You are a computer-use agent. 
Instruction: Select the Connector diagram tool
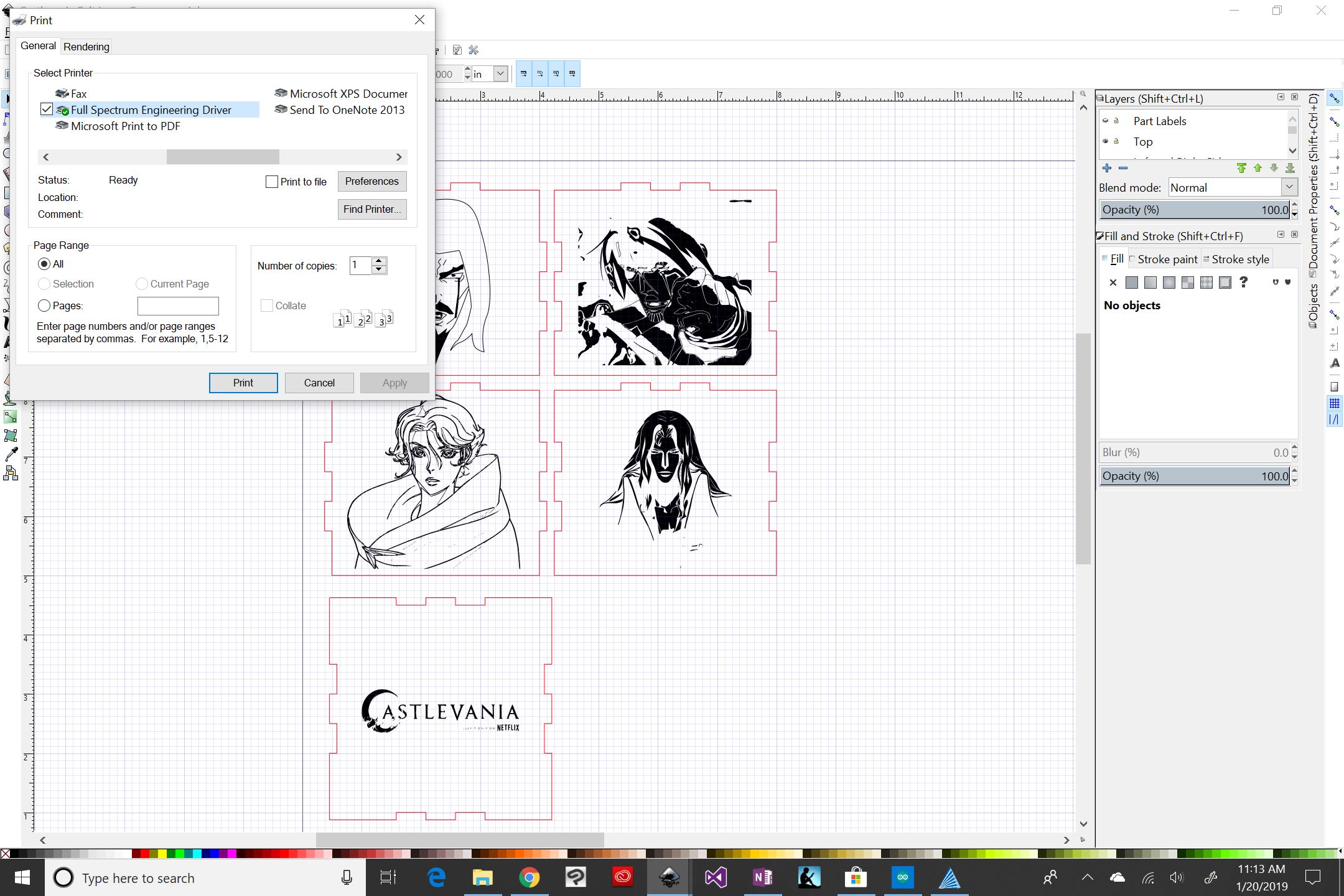(11, 474)
